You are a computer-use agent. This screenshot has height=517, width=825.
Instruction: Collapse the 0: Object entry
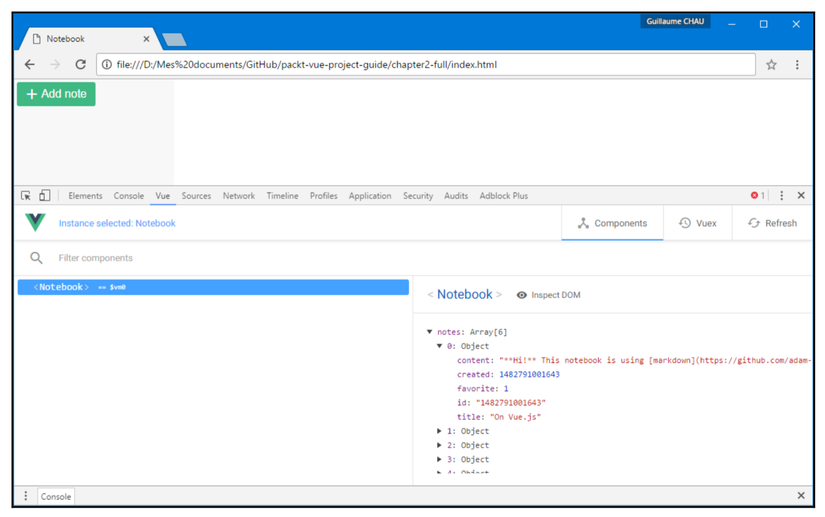[x=440, y=346]
